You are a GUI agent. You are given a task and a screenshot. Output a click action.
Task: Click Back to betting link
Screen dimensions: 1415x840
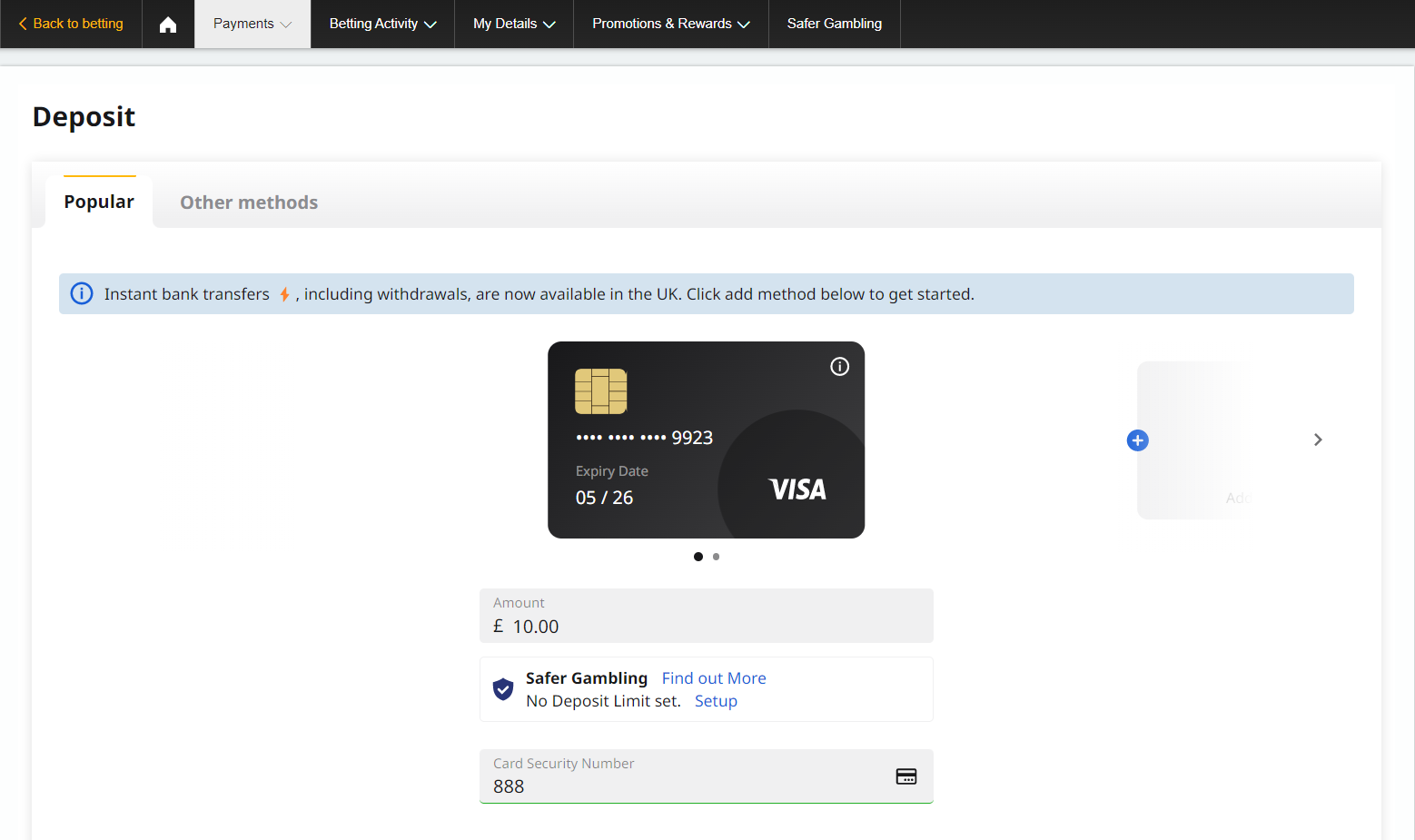pos(71,24)
